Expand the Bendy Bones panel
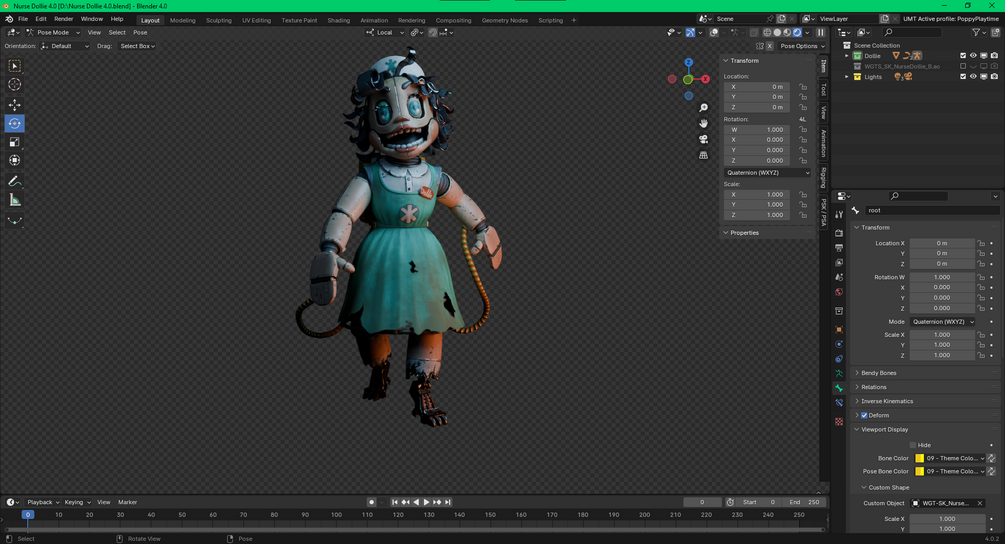 (x=878, y=373)
